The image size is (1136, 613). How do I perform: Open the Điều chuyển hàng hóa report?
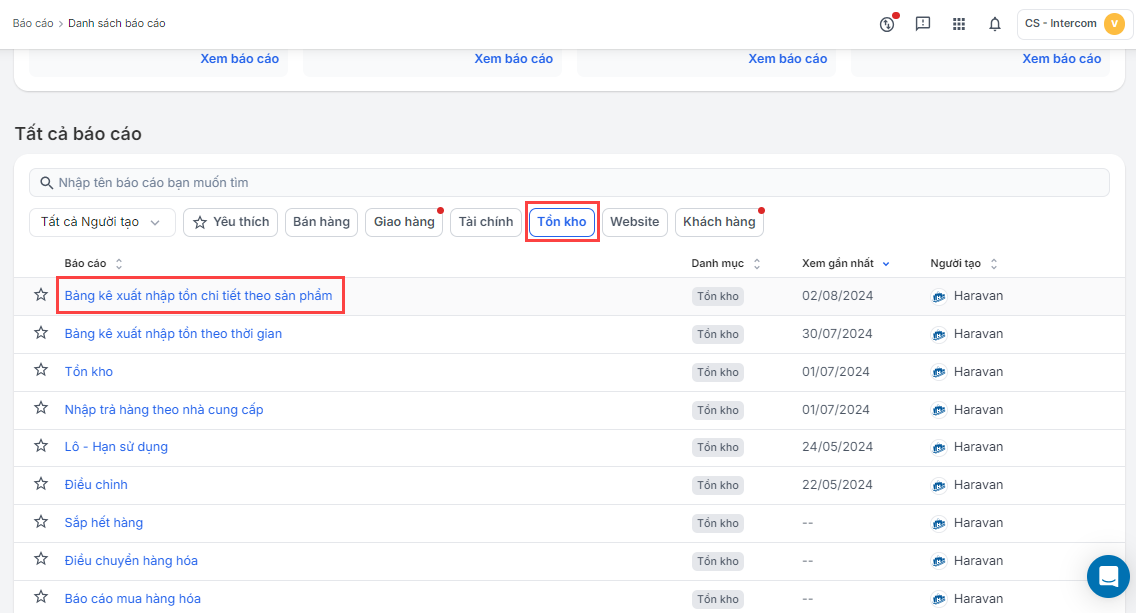click(x=131, y=560)
